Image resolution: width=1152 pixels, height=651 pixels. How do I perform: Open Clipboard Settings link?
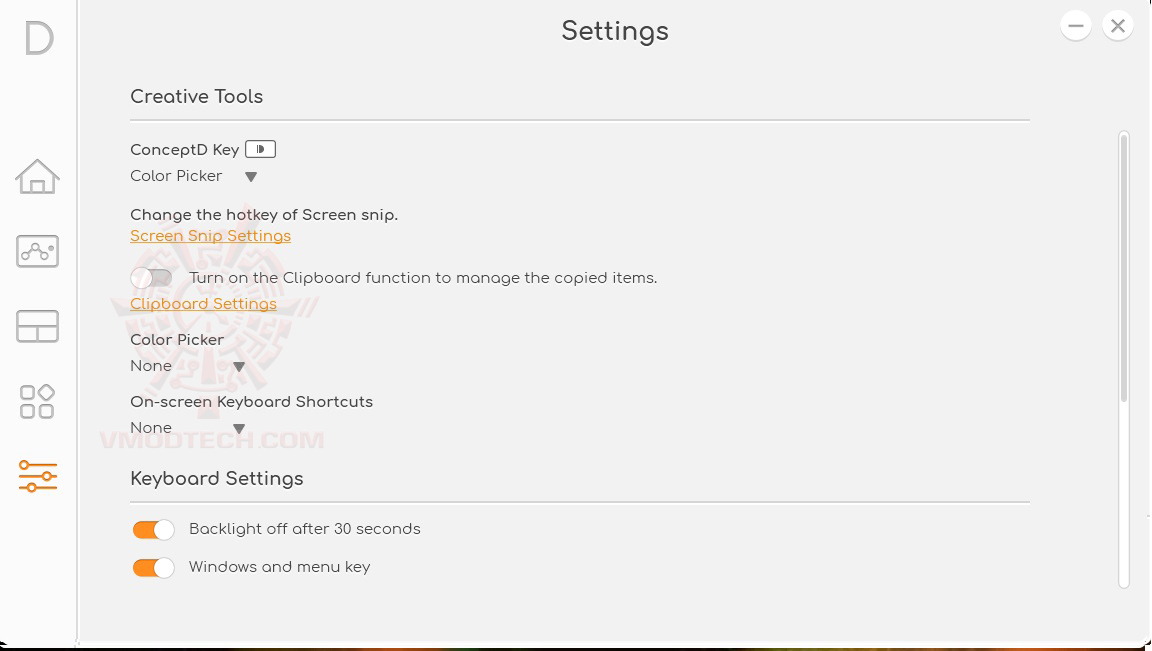click(203, 304)
